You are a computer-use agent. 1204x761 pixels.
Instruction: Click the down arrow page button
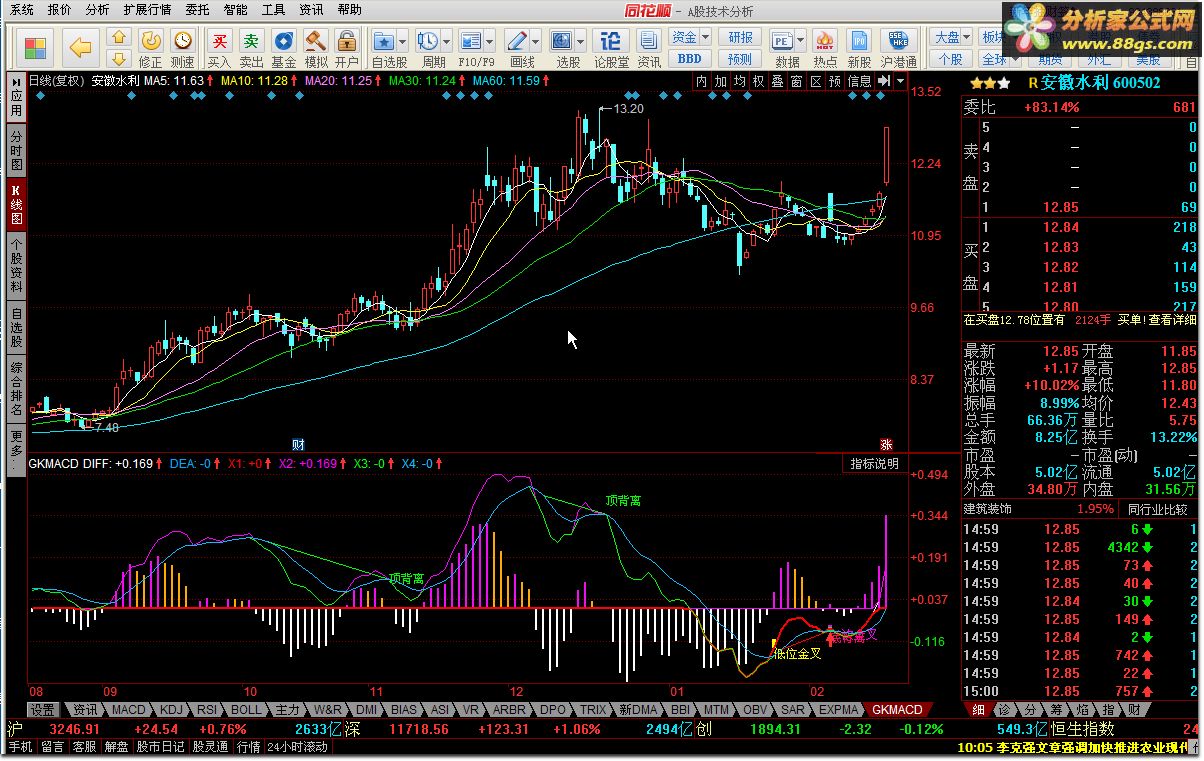point(118,58)
